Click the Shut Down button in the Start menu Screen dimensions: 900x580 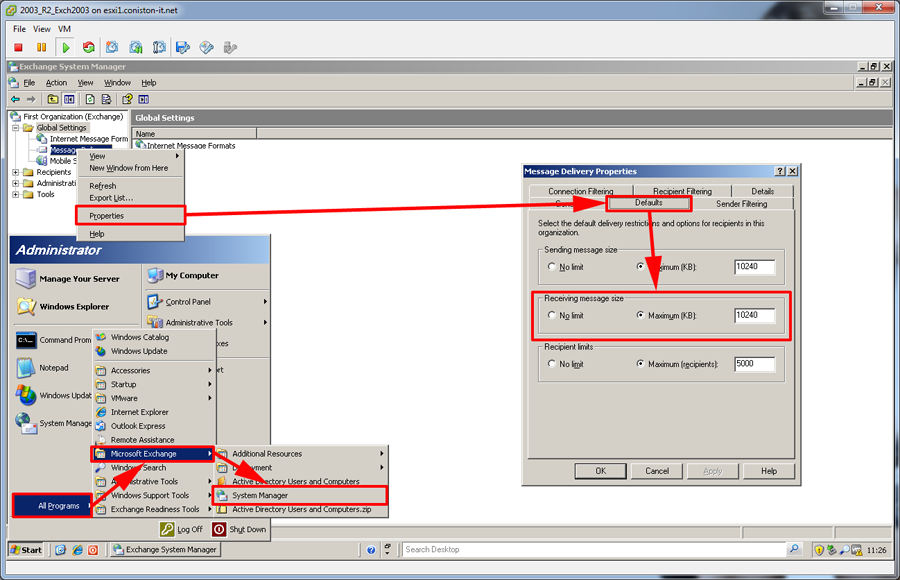239,529
